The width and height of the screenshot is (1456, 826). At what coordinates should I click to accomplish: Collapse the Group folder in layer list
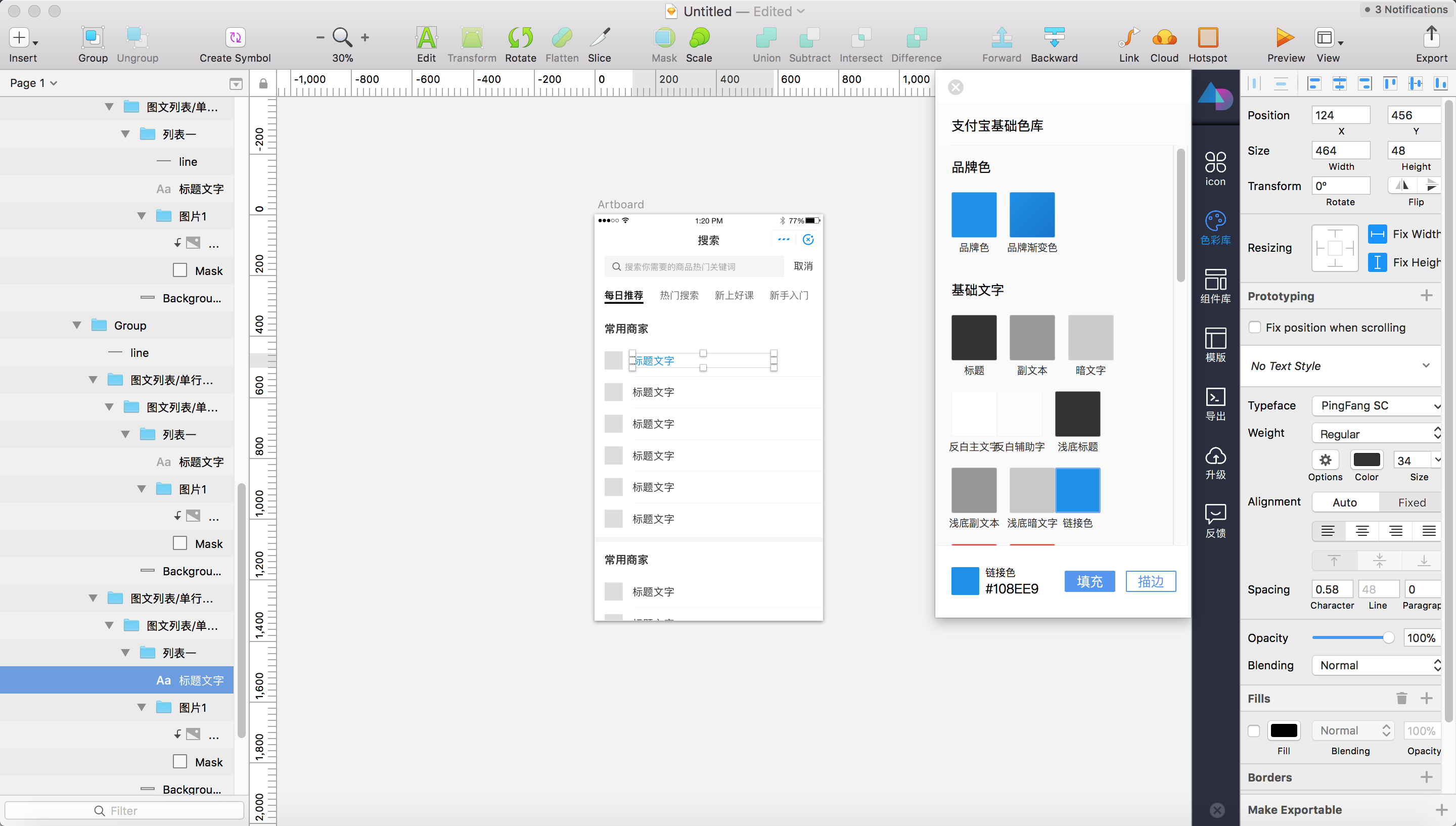[x=76, y=325]
